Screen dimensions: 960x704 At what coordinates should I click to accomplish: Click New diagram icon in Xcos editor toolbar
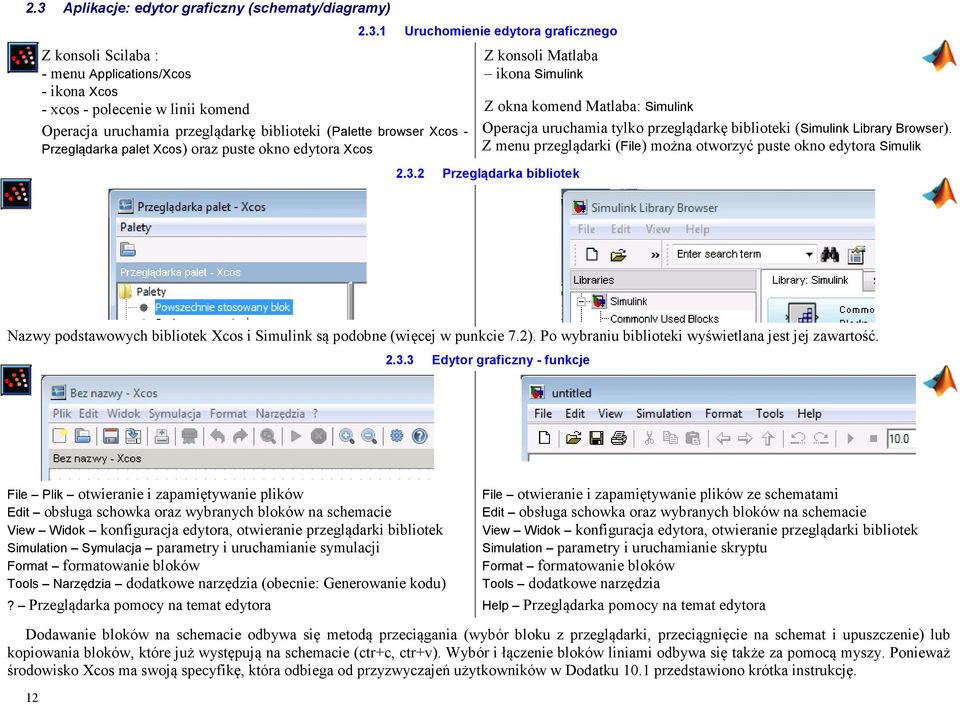click(x=60, y=436)
